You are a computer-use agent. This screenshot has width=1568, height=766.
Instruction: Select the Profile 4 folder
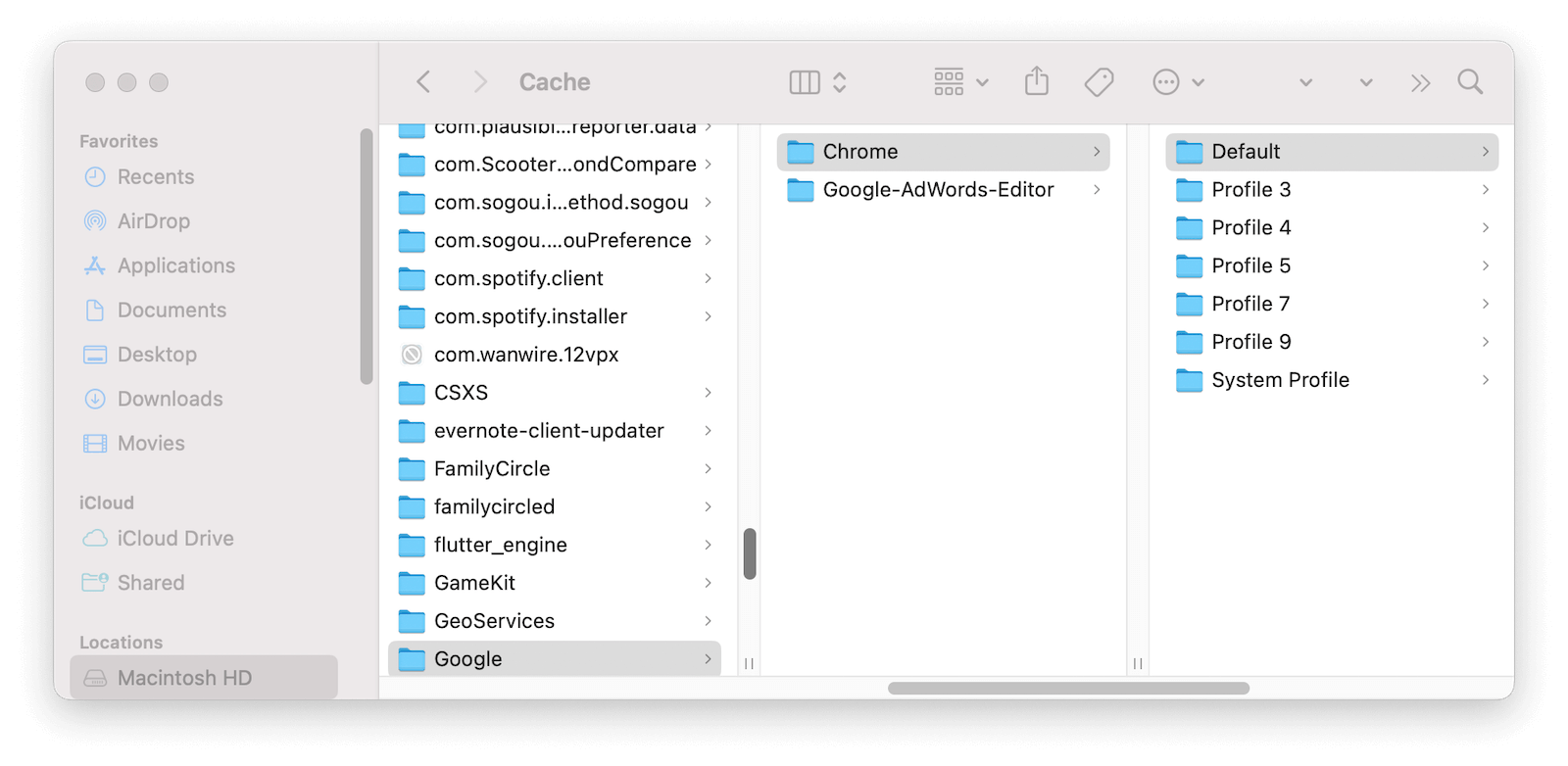pos(1332,228)
